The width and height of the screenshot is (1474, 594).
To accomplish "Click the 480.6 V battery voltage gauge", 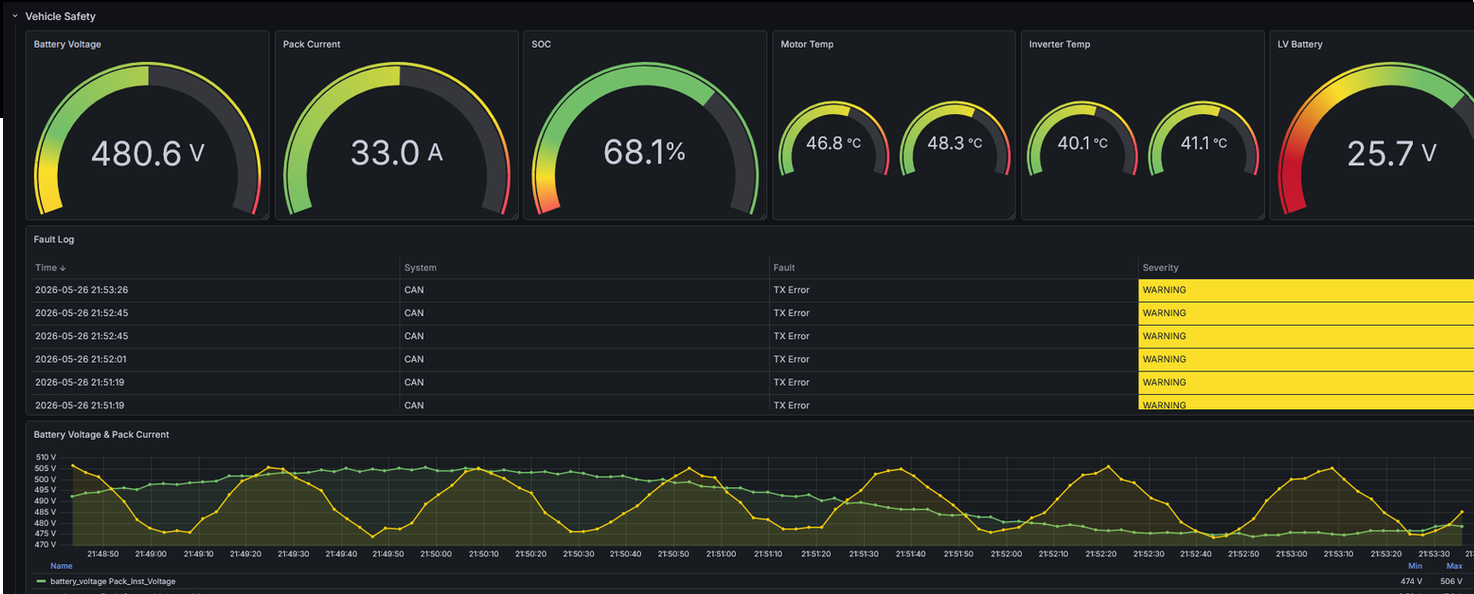I will [x=147, y=138].
